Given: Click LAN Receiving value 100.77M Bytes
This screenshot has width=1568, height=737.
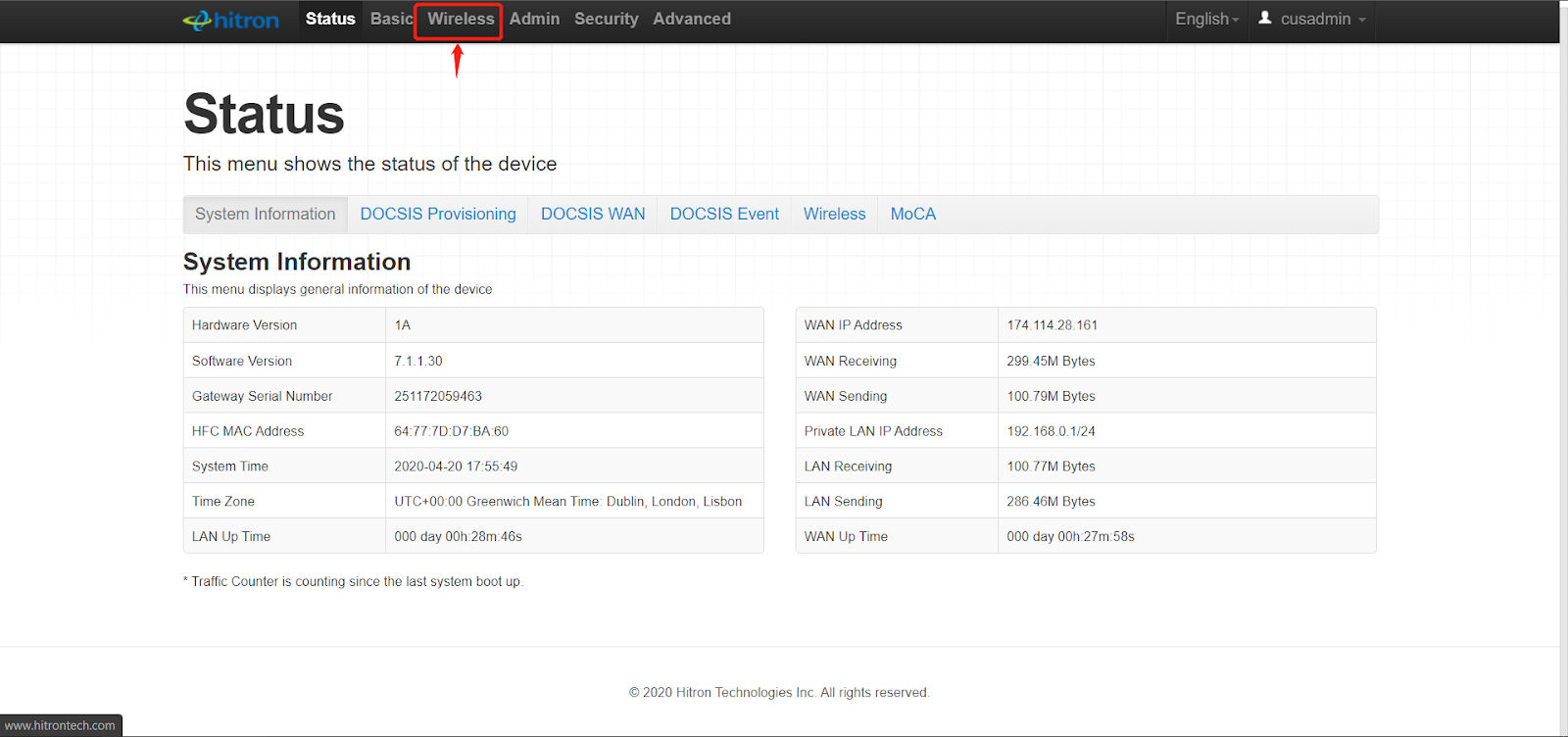Looking at the screenshot, I should pos(1052,467).
